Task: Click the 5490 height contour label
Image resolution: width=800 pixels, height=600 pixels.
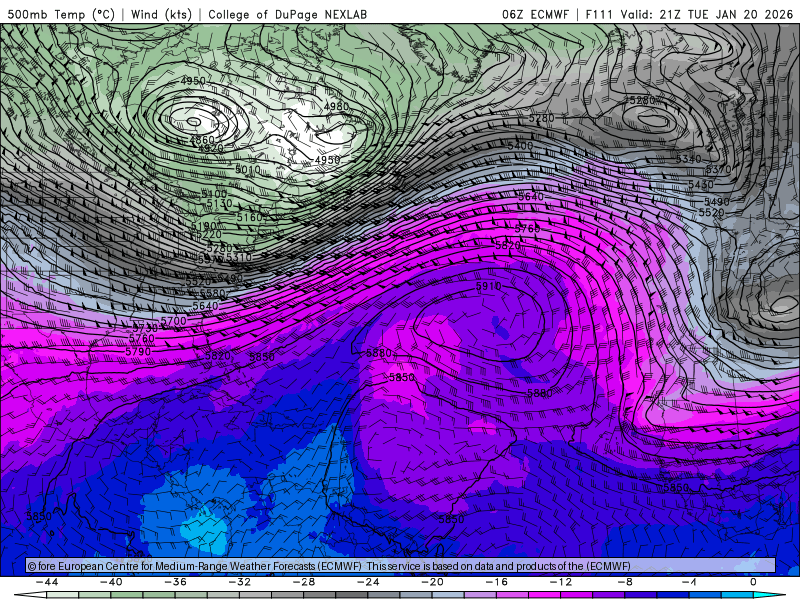Action: point(717,202)
